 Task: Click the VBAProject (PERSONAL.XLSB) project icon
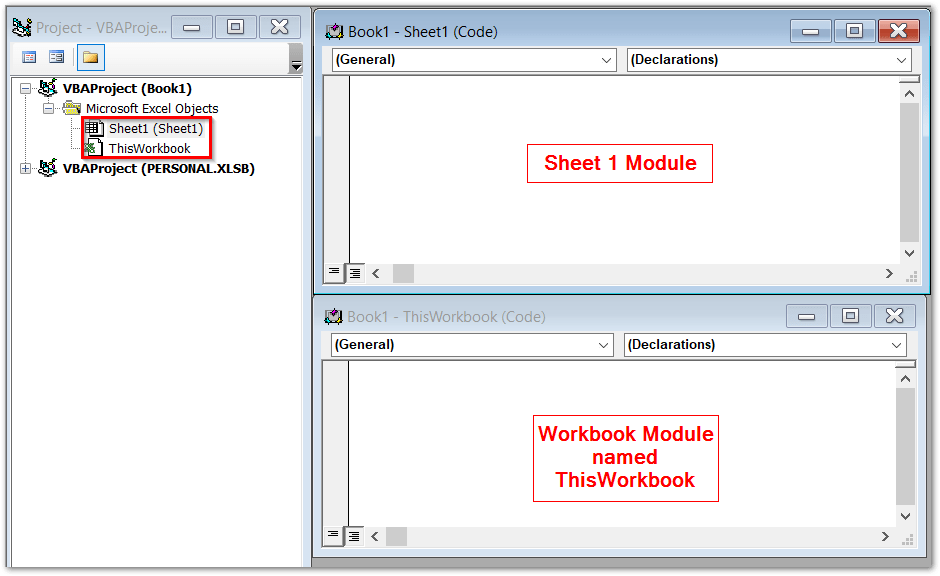(47, 168)
